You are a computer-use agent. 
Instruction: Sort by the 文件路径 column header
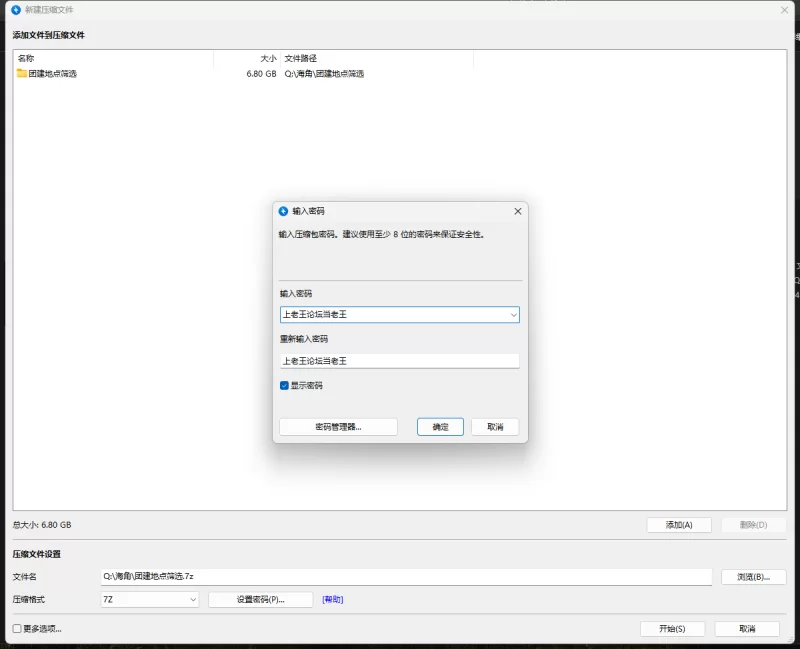[x=377, y=58]
